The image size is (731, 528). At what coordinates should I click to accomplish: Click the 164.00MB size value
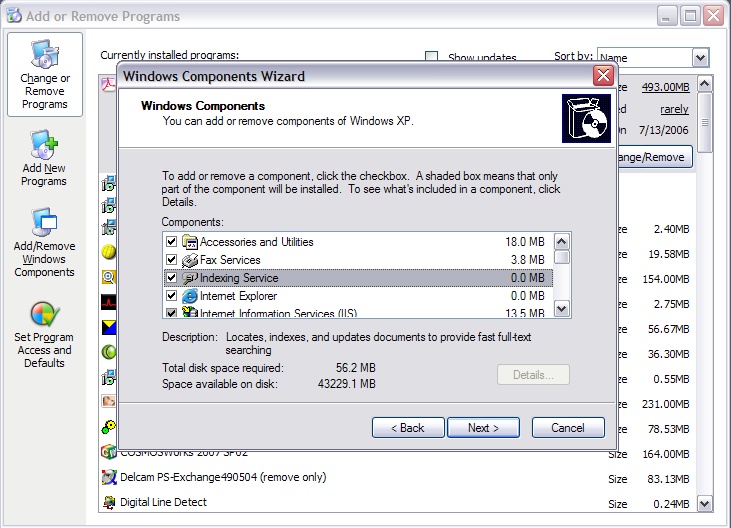click(666, 454)
